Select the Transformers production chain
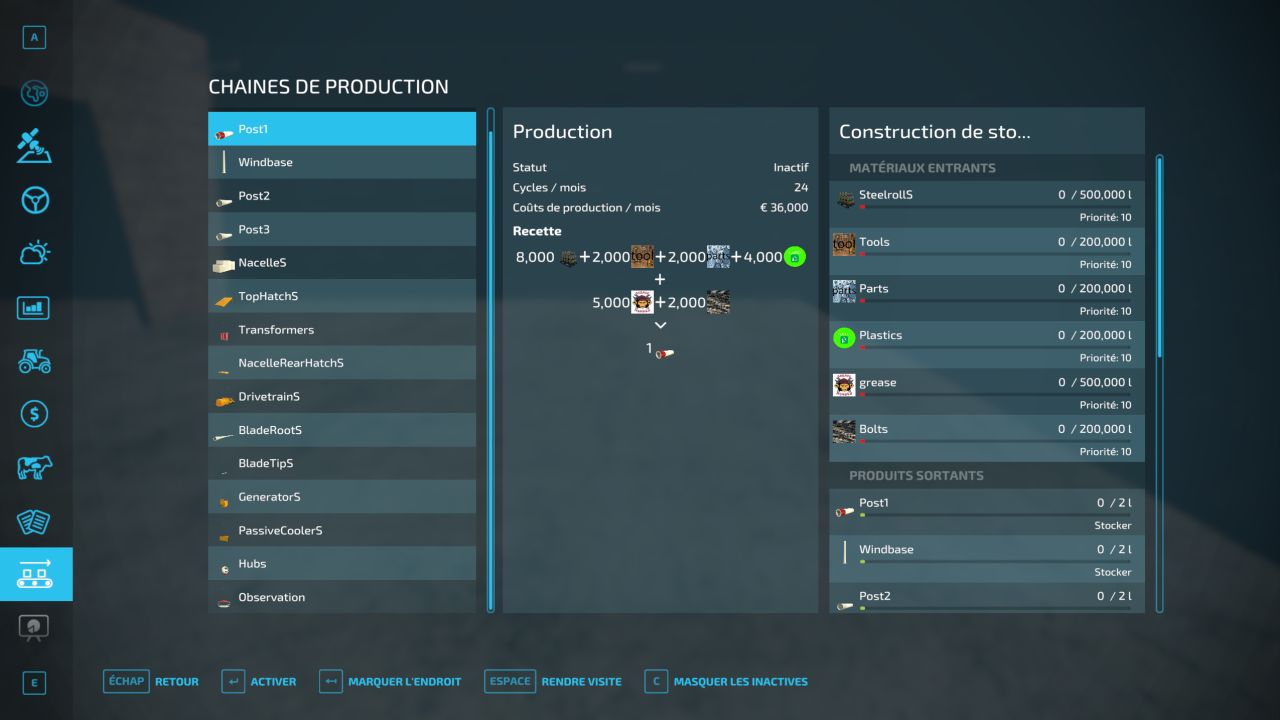The image size is (1280, 720). [x=341, y=330]
